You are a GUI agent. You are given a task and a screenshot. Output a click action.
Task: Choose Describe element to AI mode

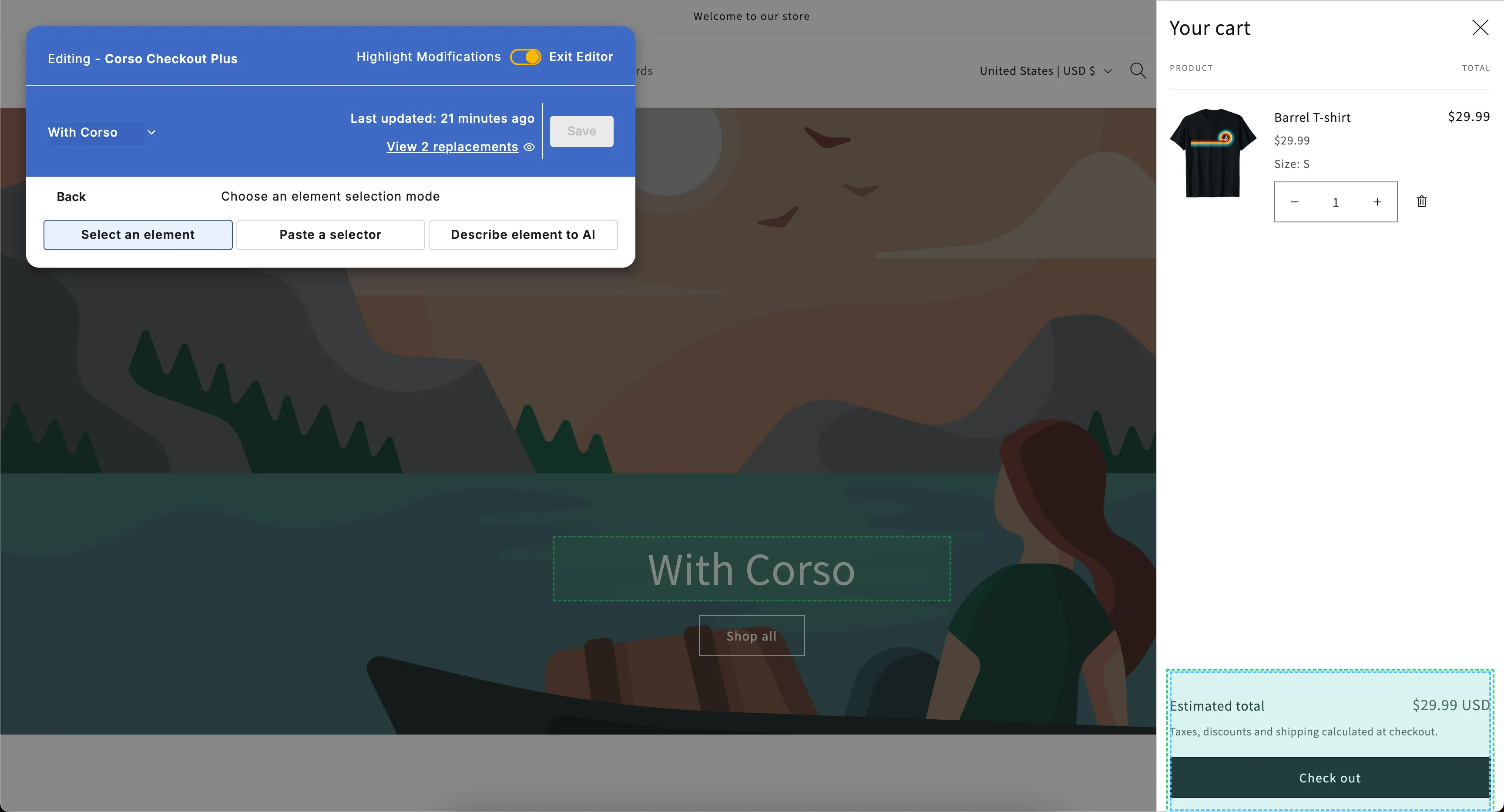pos(523,235)
